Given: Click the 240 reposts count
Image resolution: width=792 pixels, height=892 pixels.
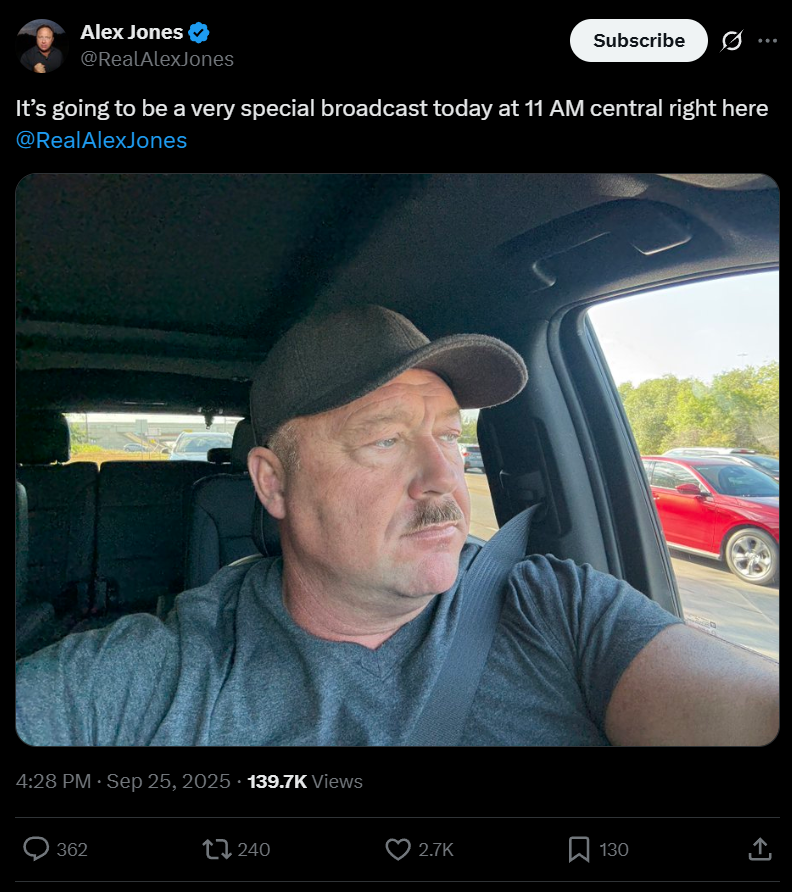Looking at the screenshot, I should tap(254, 849).
